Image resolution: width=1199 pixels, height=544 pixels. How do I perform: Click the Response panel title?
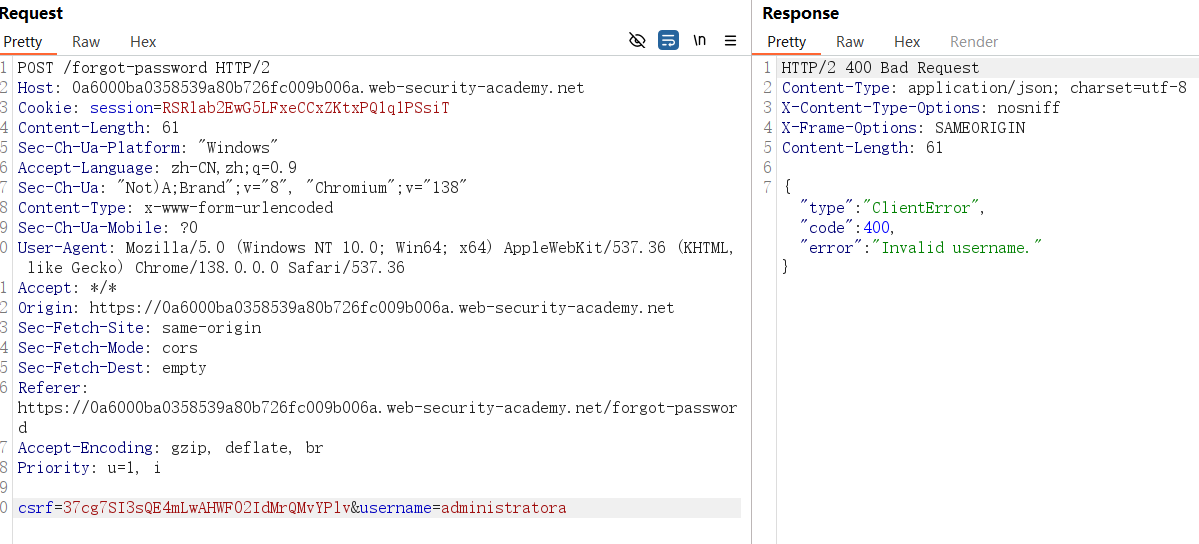click(800, 13)
